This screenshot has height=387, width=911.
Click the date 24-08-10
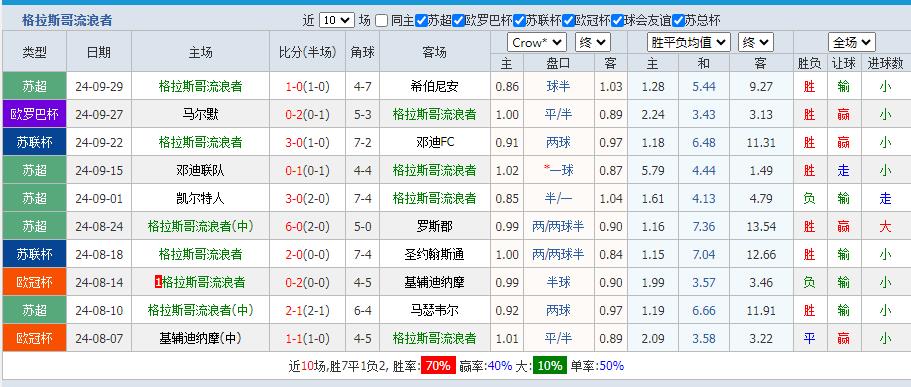click(x=99, y=310)
